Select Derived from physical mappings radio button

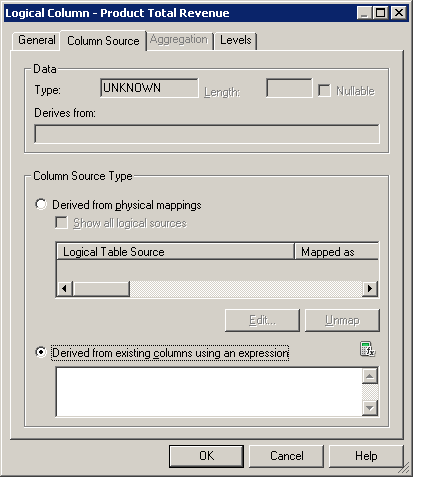tap(41, 204)
